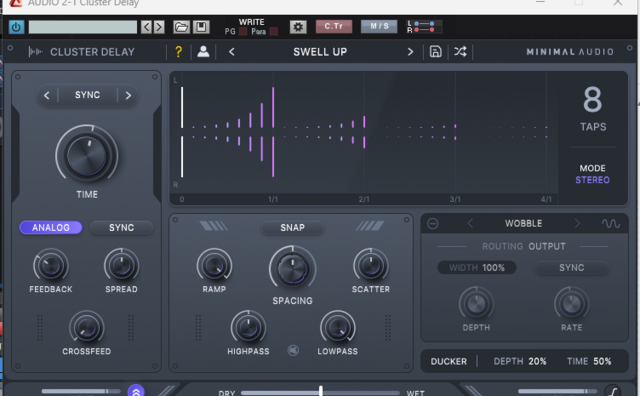Screen dimensions: 640x396
Task: Click the SPREAD knob
Action: point(121,265)
